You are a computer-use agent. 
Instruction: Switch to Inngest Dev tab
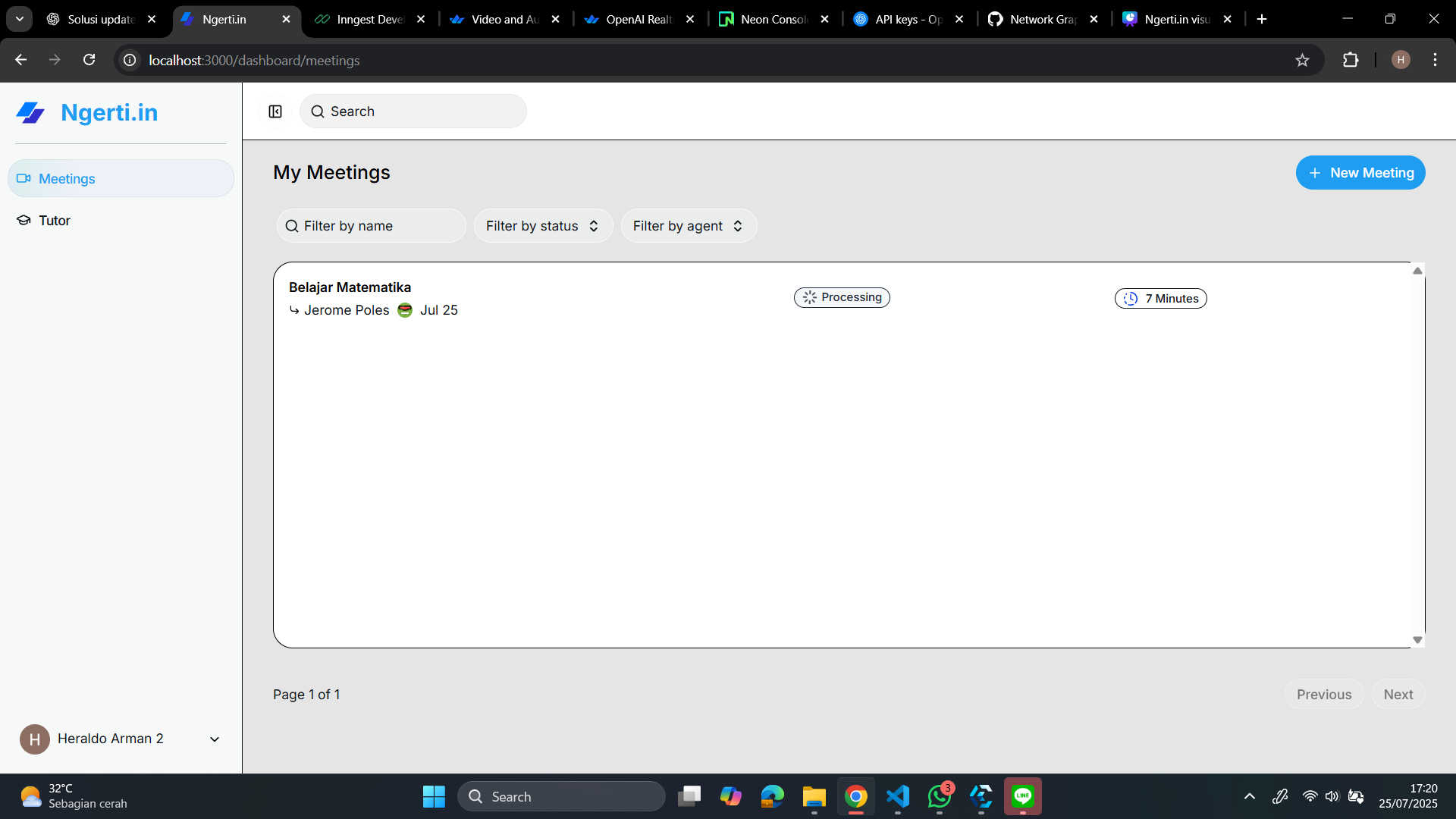tap(369, 20)
